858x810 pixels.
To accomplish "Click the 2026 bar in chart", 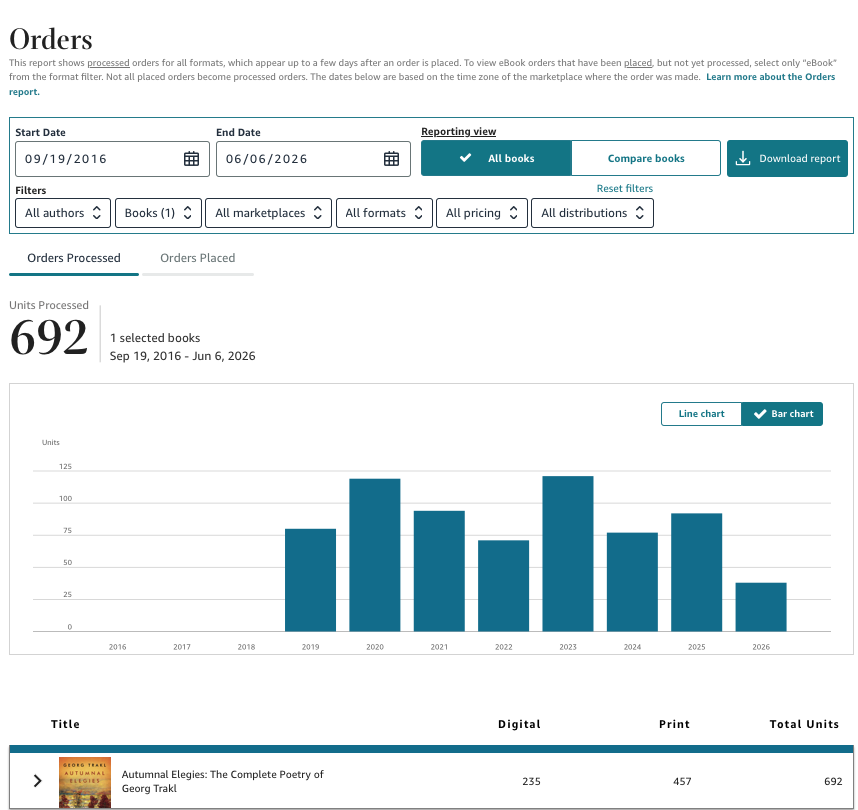I will pyautogui.click(x=761, y=608).
